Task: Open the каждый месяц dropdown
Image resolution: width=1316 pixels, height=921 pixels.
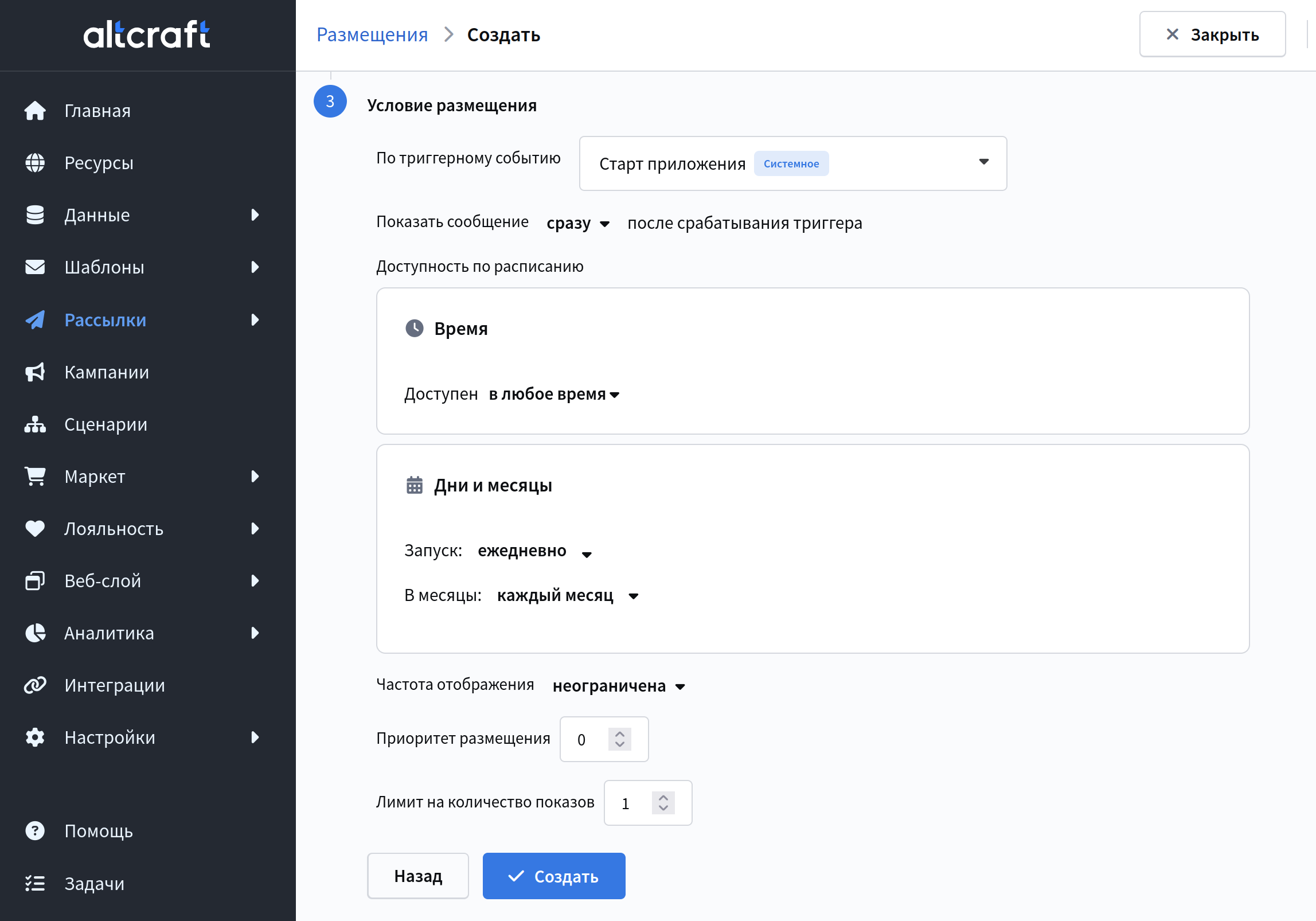Action: coord(568,595)
